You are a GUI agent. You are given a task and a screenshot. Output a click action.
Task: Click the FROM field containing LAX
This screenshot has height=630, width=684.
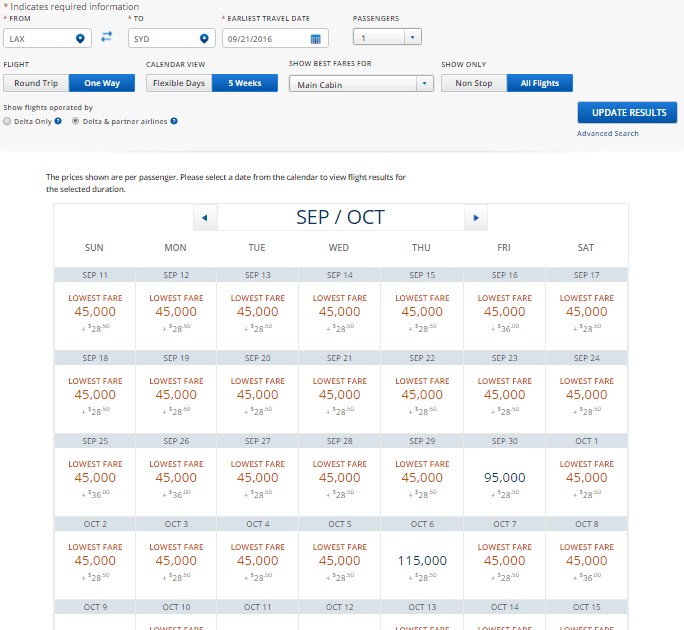(47, 38)
